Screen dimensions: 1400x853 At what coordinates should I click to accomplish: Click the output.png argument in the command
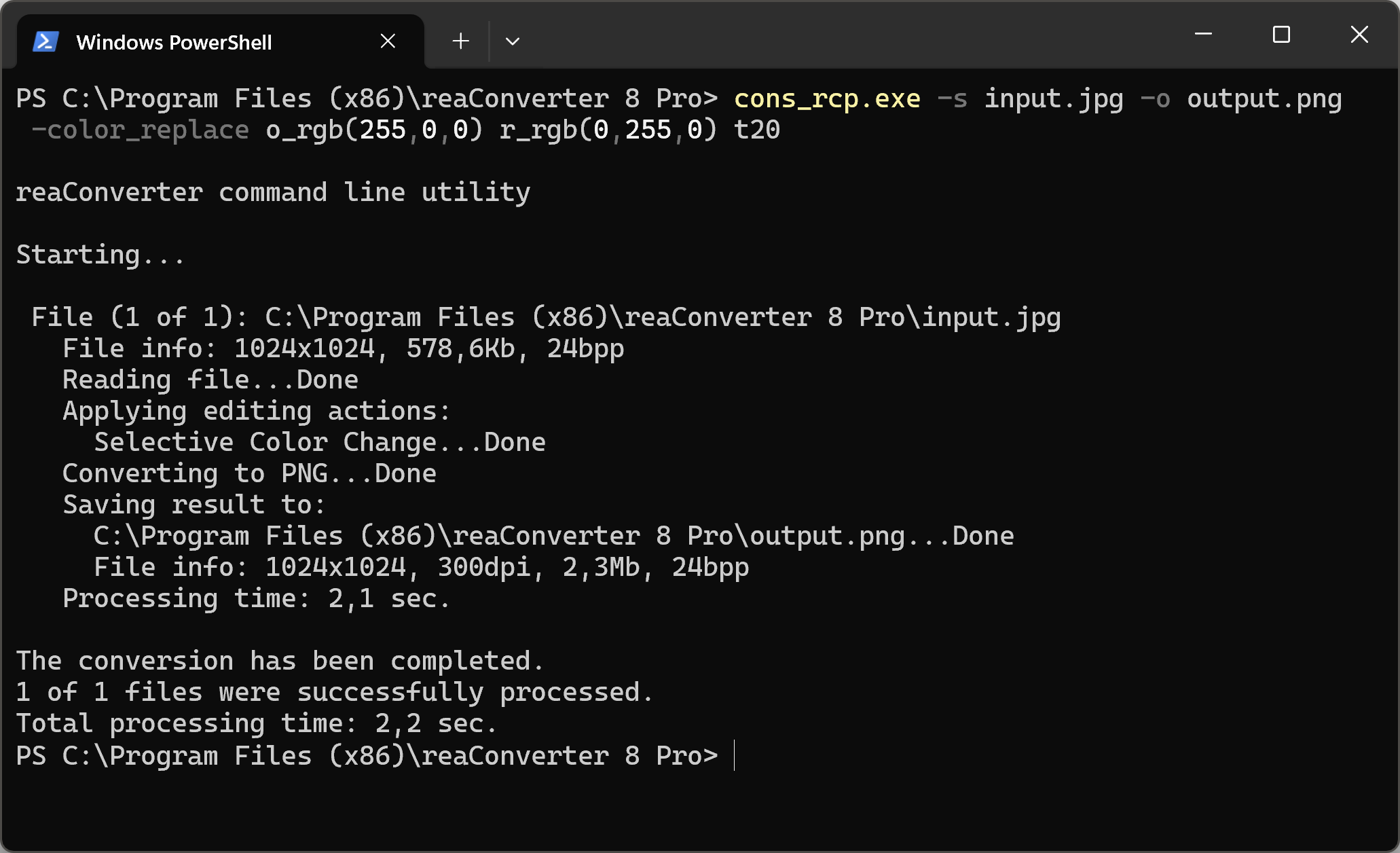point(1264,99)
